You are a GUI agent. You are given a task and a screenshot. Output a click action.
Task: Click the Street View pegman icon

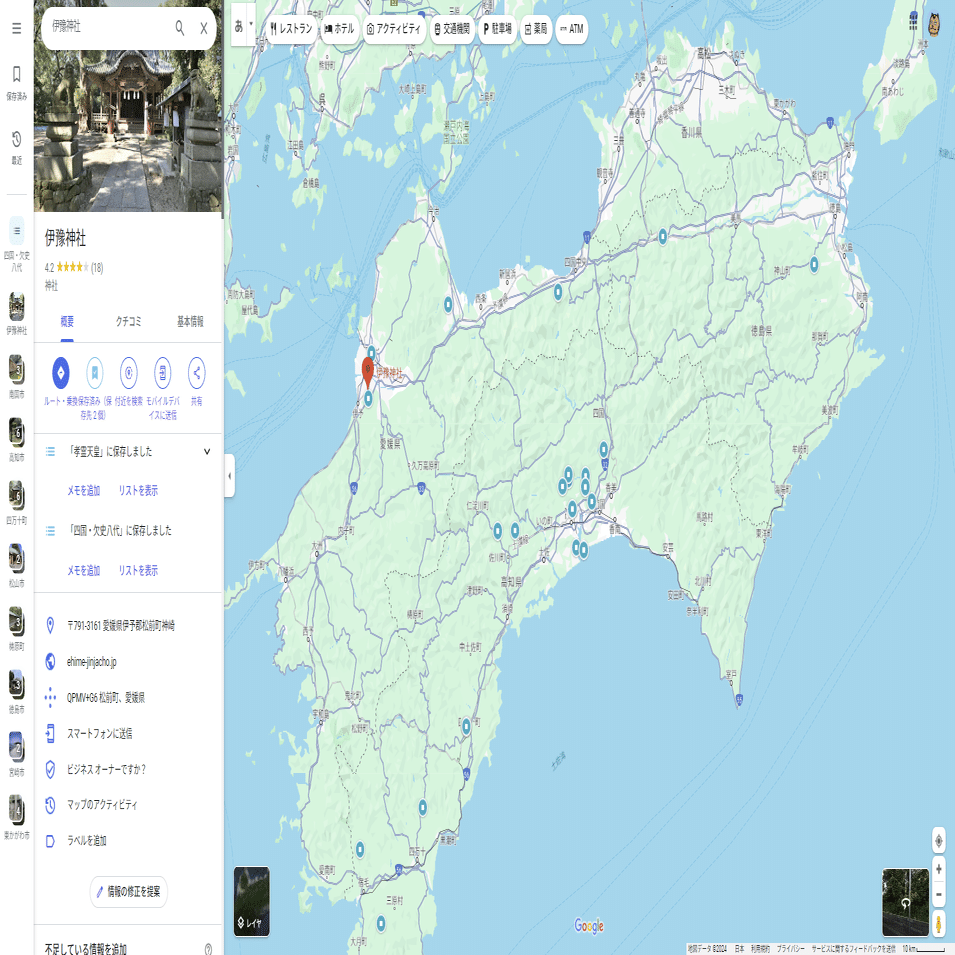click(x=939, y=923)
